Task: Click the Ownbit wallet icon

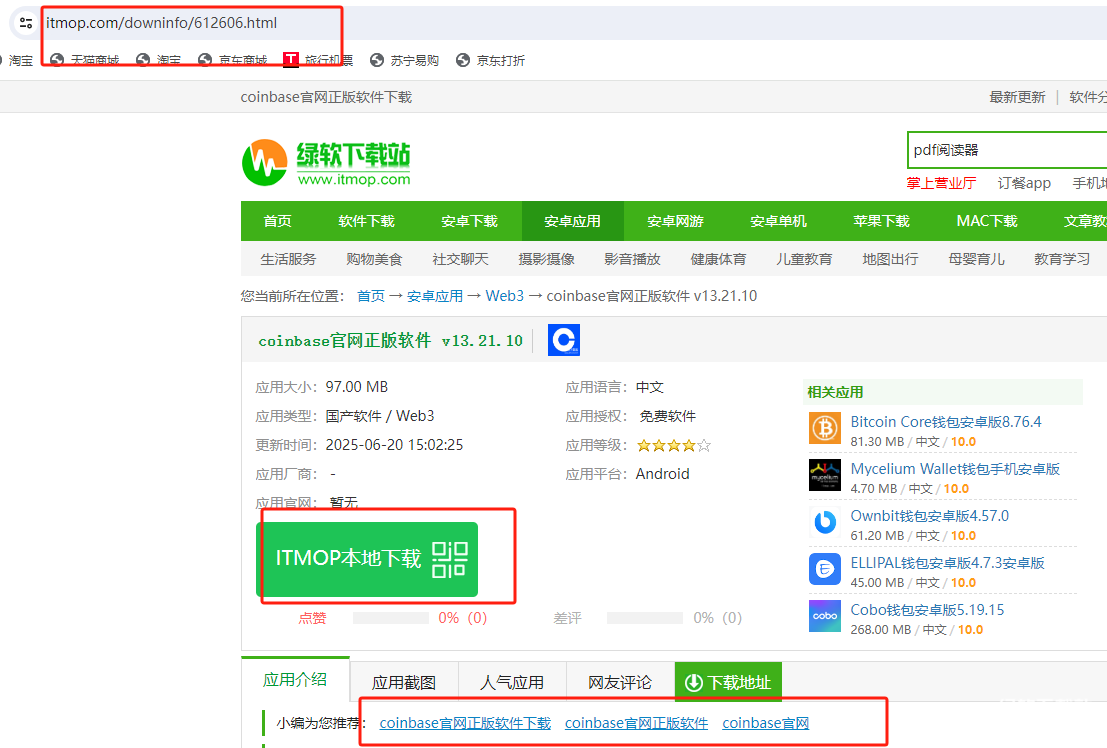Action: click(x=825, y=522)
